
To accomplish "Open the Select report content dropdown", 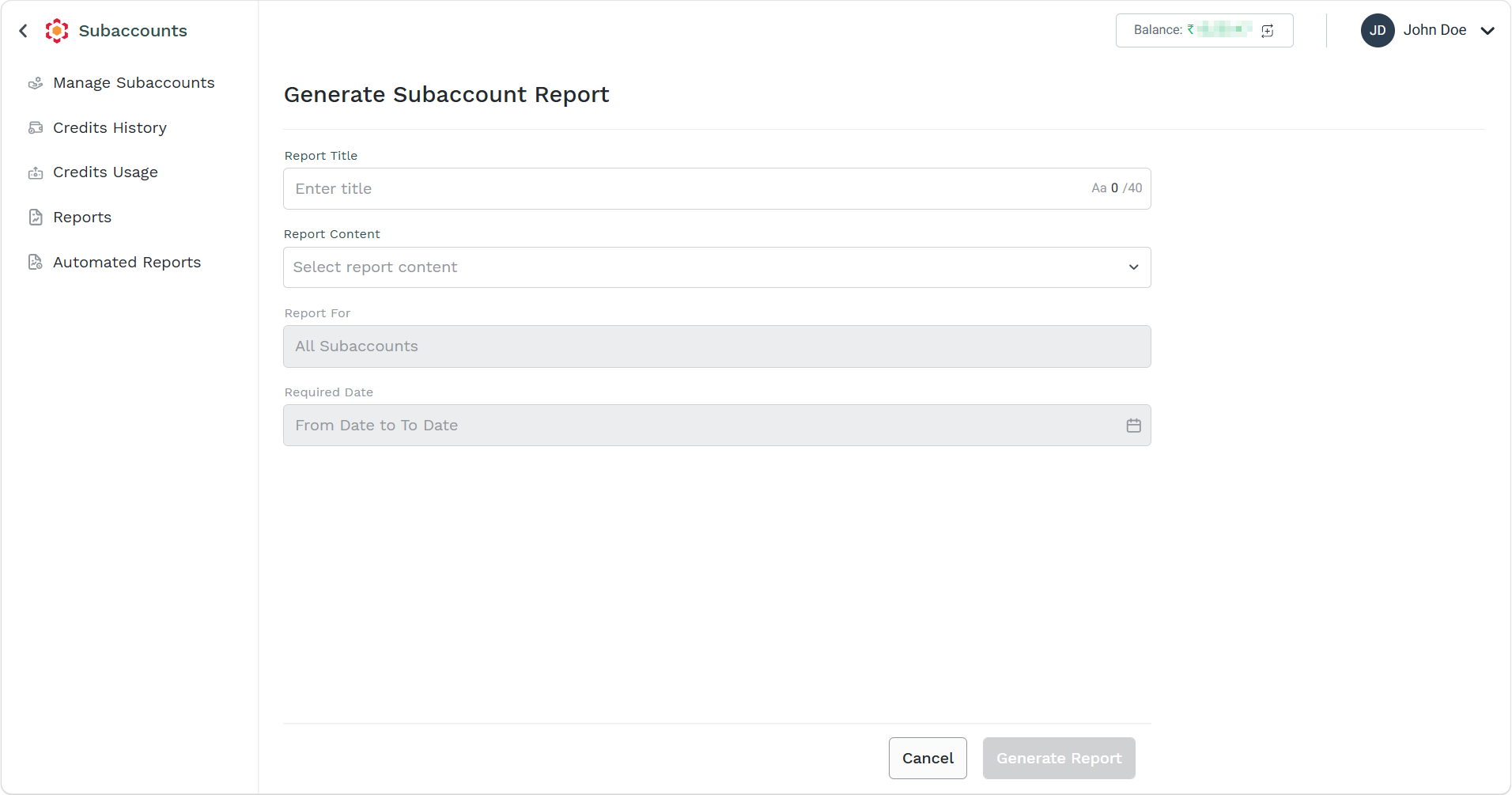I will point(716,267).
